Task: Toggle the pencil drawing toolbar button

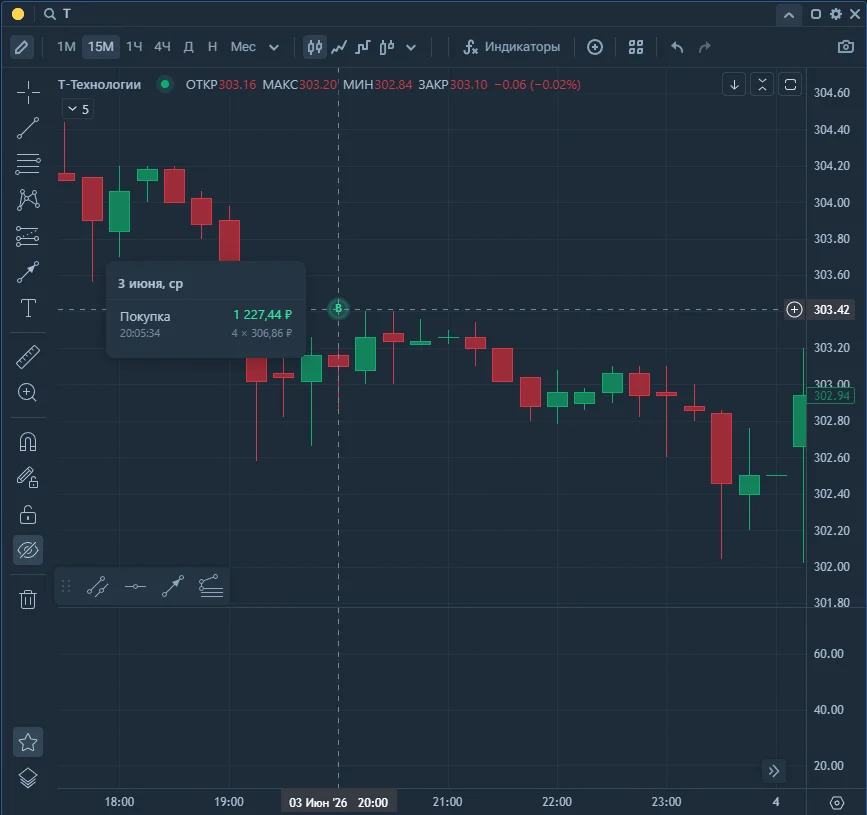Action: click(x=22, y=47)
